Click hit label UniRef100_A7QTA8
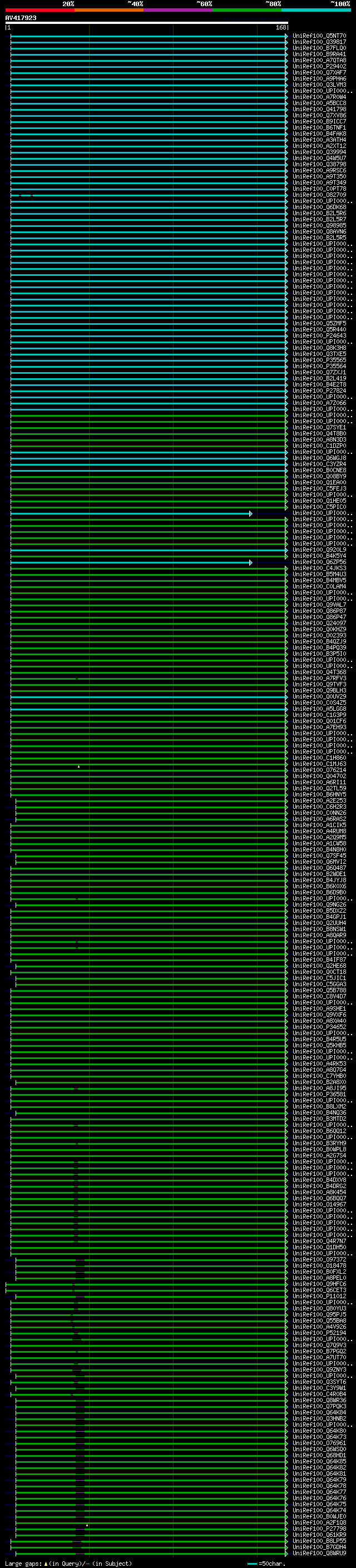Image resolution: width=356 pixels, height=1568 pixels. [x=319, y=60]
